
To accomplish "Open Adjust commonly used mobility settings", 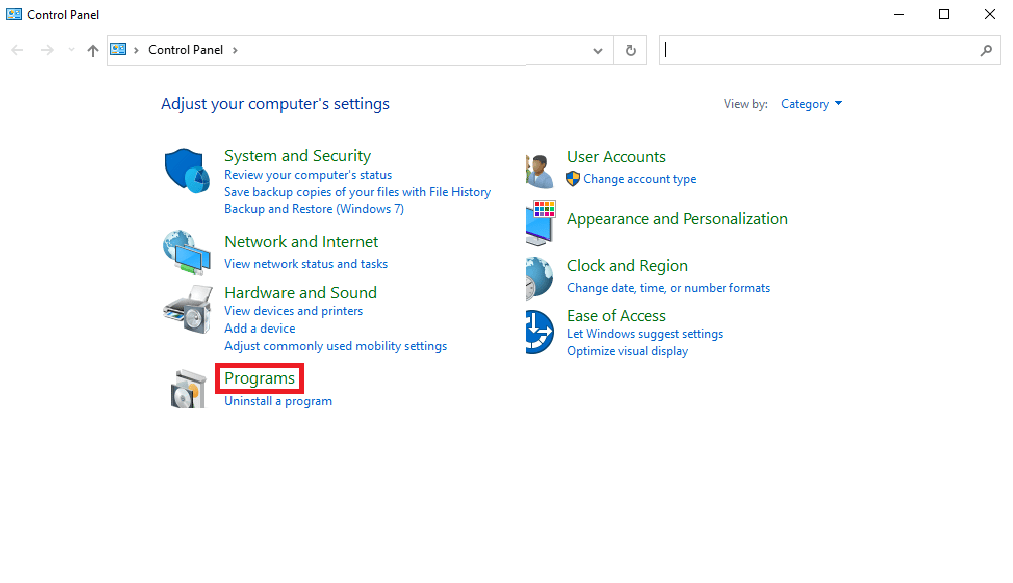I will click(335, 346).
